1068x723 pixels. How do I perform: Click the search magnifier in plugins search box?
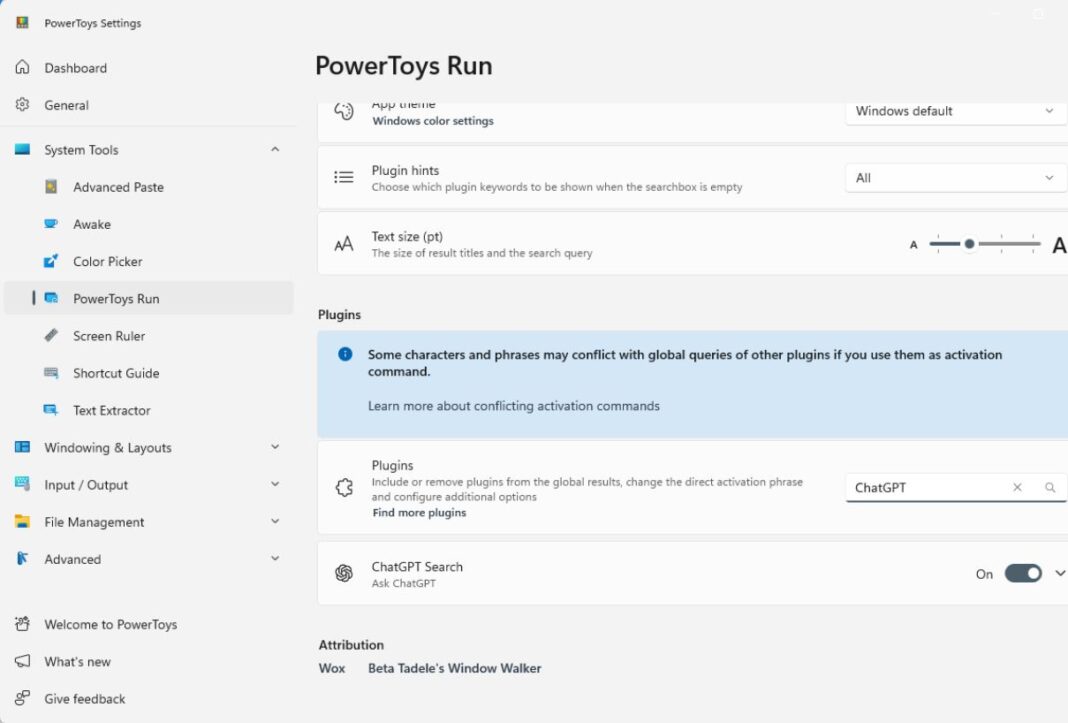1049,487
